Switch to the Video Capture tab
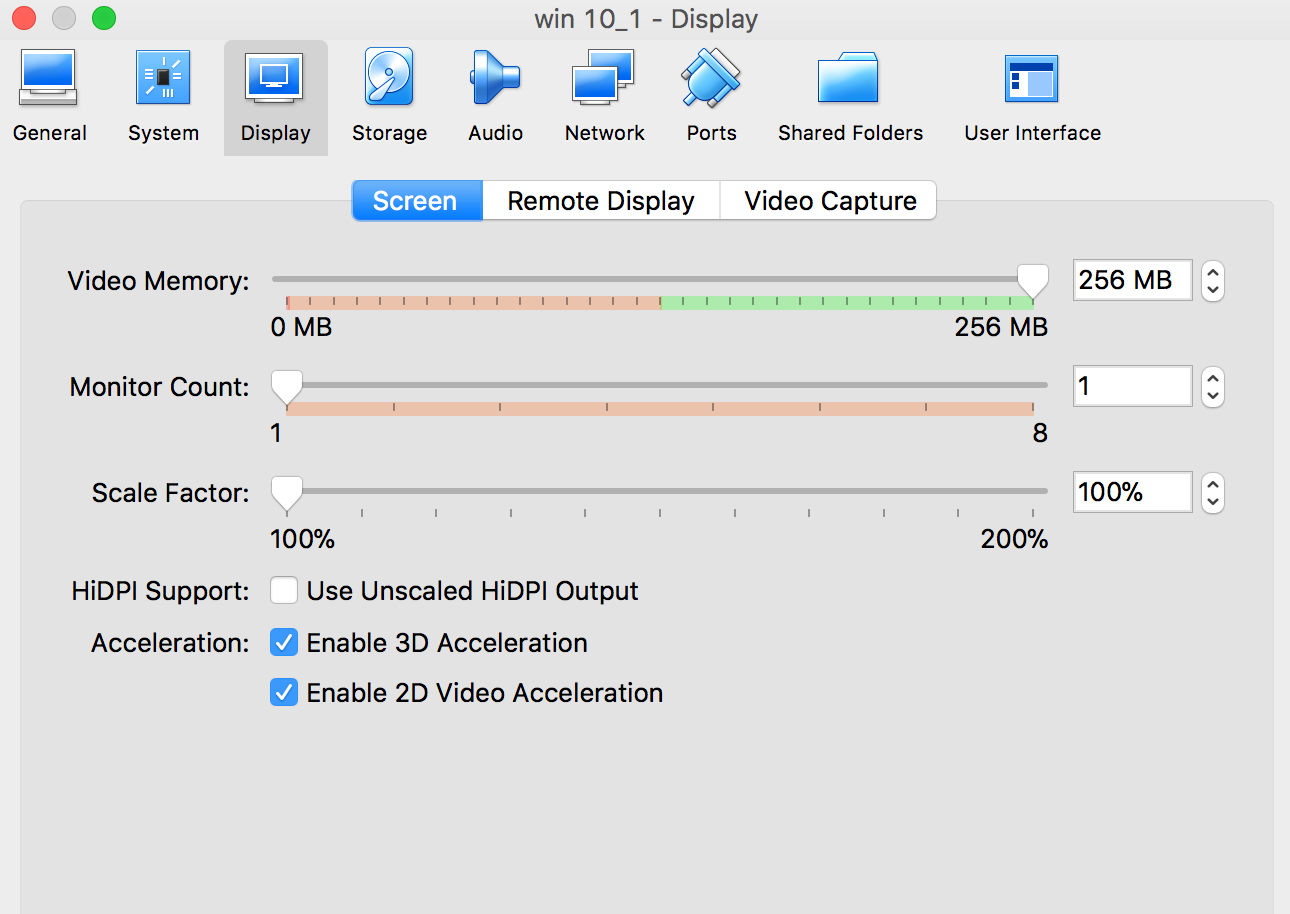This screenshot has height=914, width=1290. [x=830, y=201]
